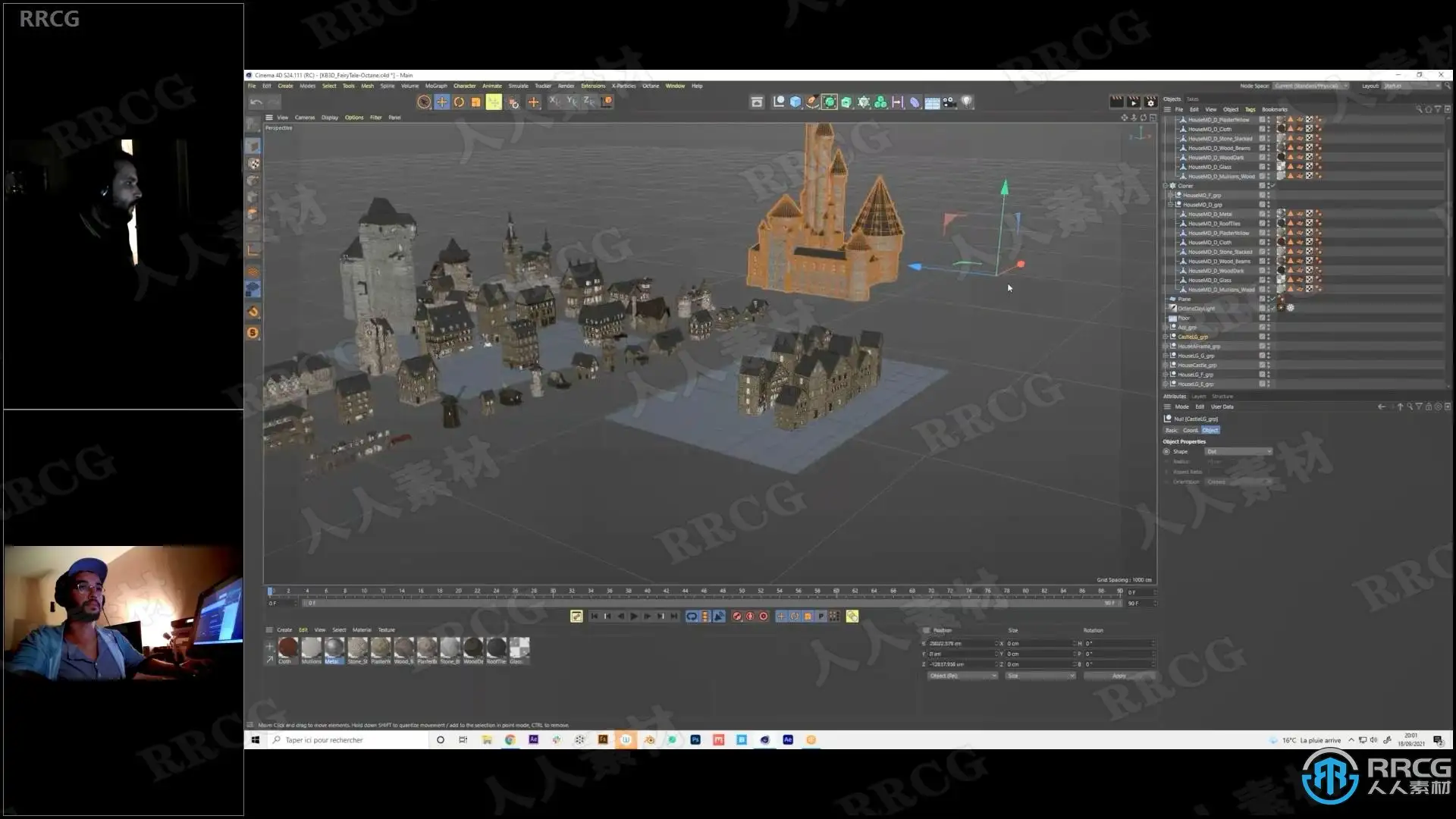Expand the HouseCastle_grp tree item
The image size is (1456, 819).
tap(1166, 366)
